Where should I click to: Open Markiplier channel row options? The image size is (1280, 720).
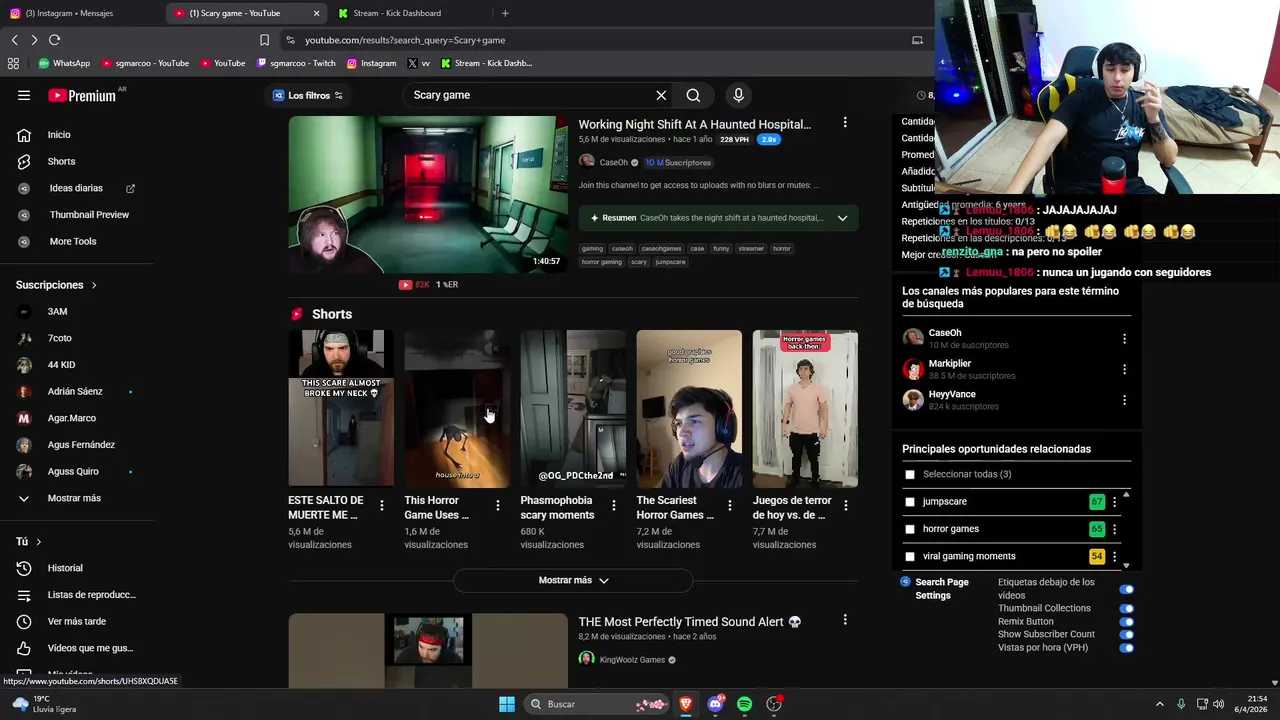point(1124,369)
